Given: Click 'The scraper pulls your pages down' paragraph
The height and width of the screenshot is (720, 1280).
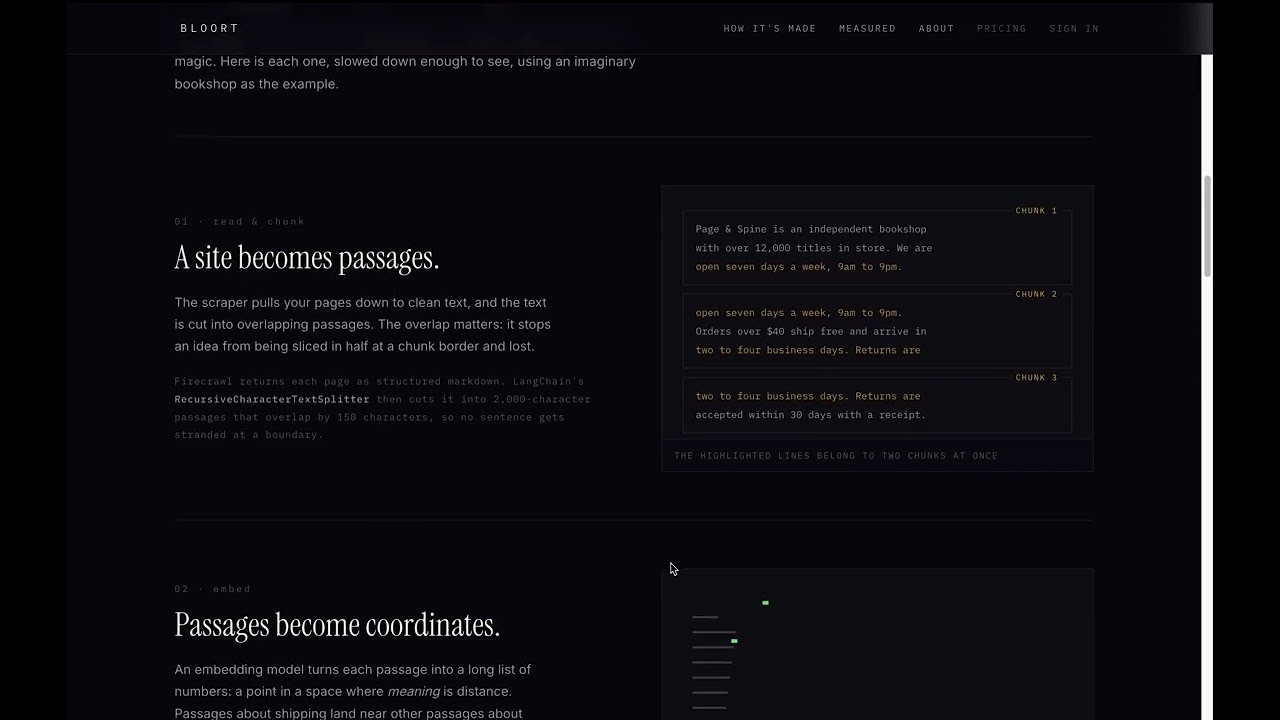Looking at the screenshot, I should 362,324.
